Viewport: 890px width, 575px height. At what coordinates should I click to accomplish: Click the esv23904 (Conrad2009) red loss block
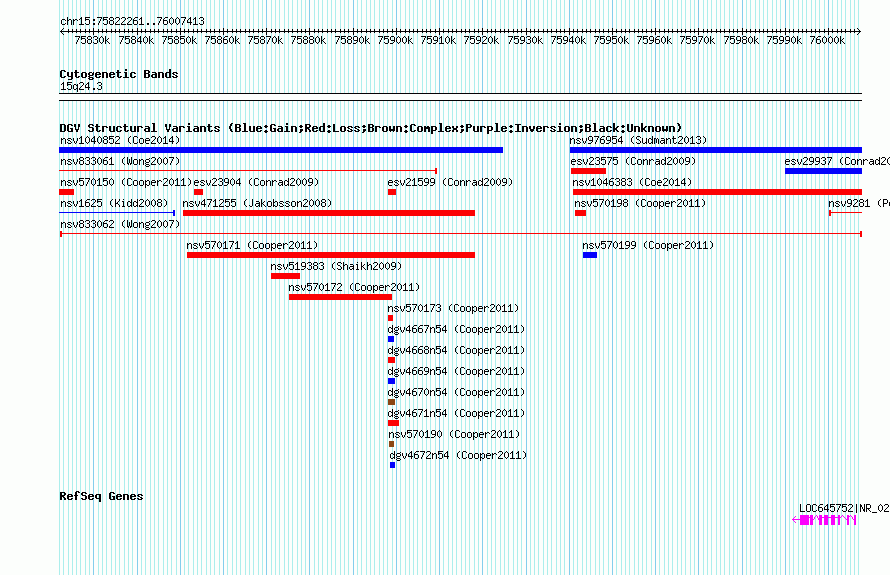pyautogui.click(x=198, y=192)
